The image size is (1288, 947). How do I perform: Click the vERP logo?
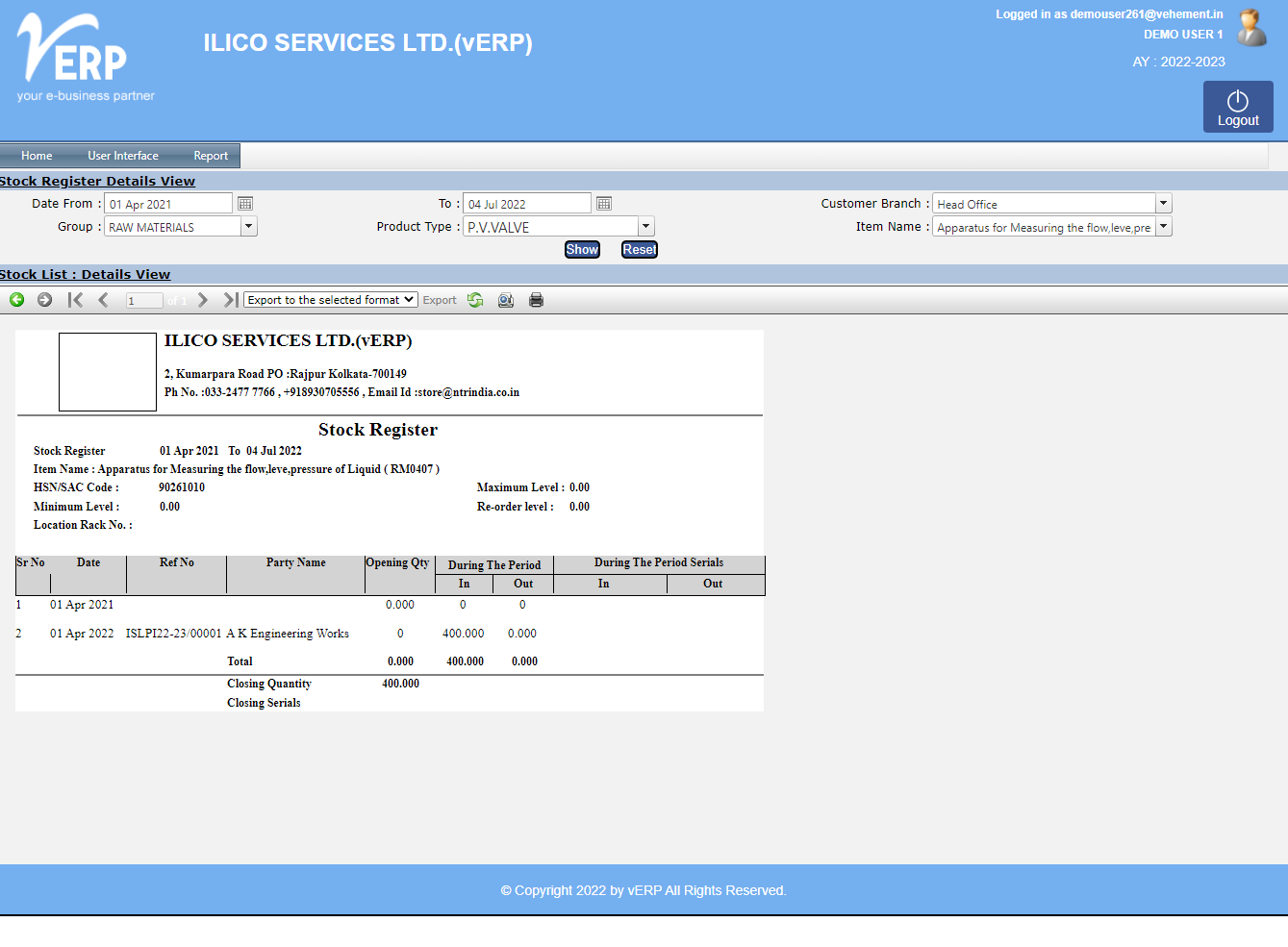point(86,58)
